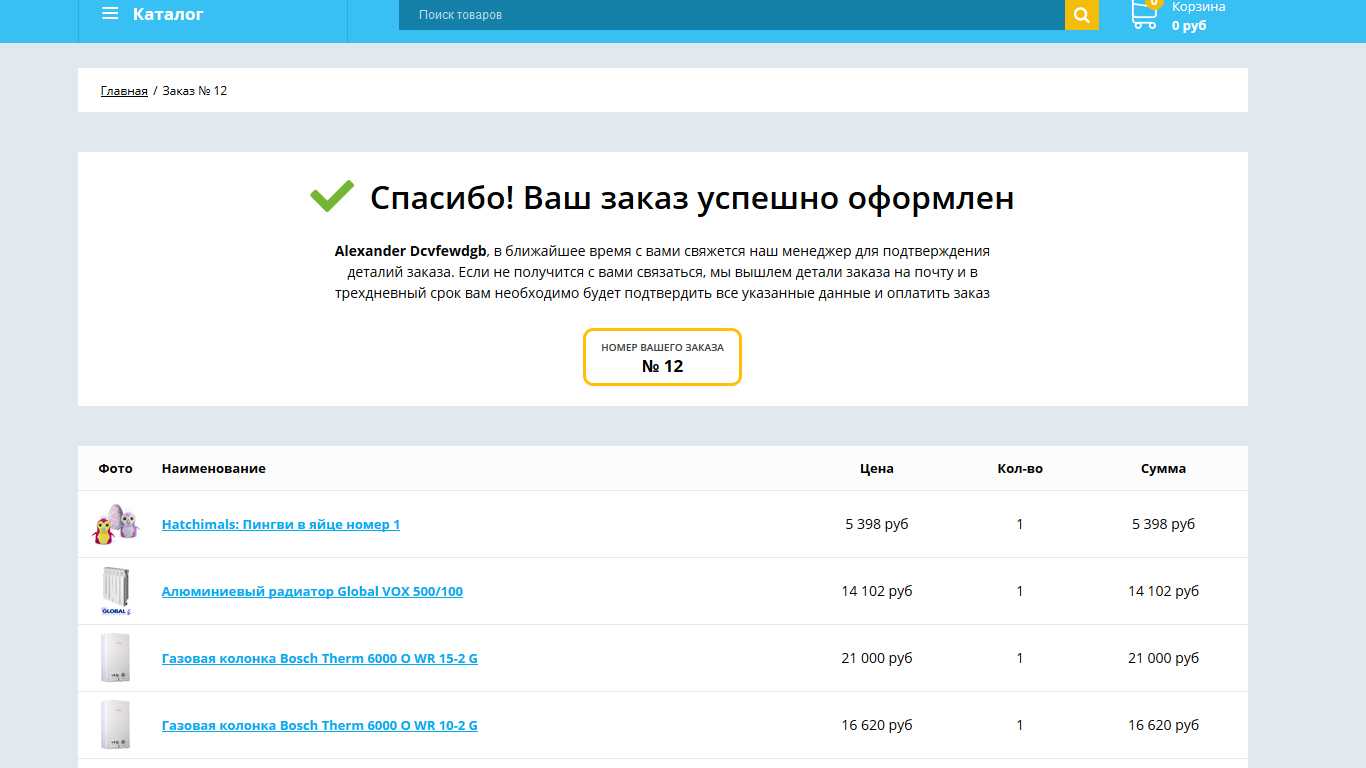Open Газовая колонка Bosch Therm 6000 O WR 10-2 G
The image size is (1366, 768).
coord(320,725)
